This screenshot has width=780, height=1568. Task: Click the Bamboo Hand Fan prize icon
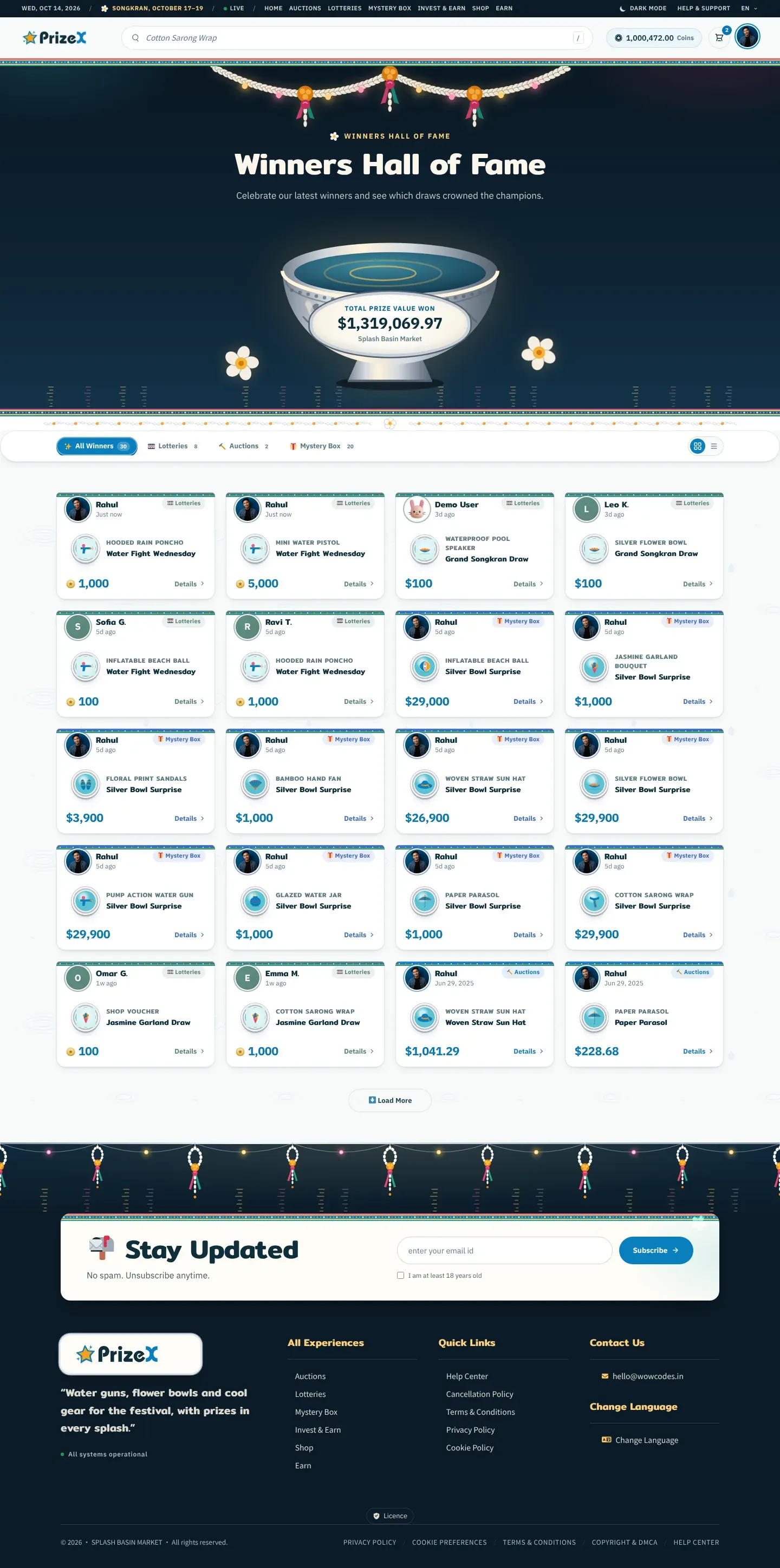coord(255,784)
